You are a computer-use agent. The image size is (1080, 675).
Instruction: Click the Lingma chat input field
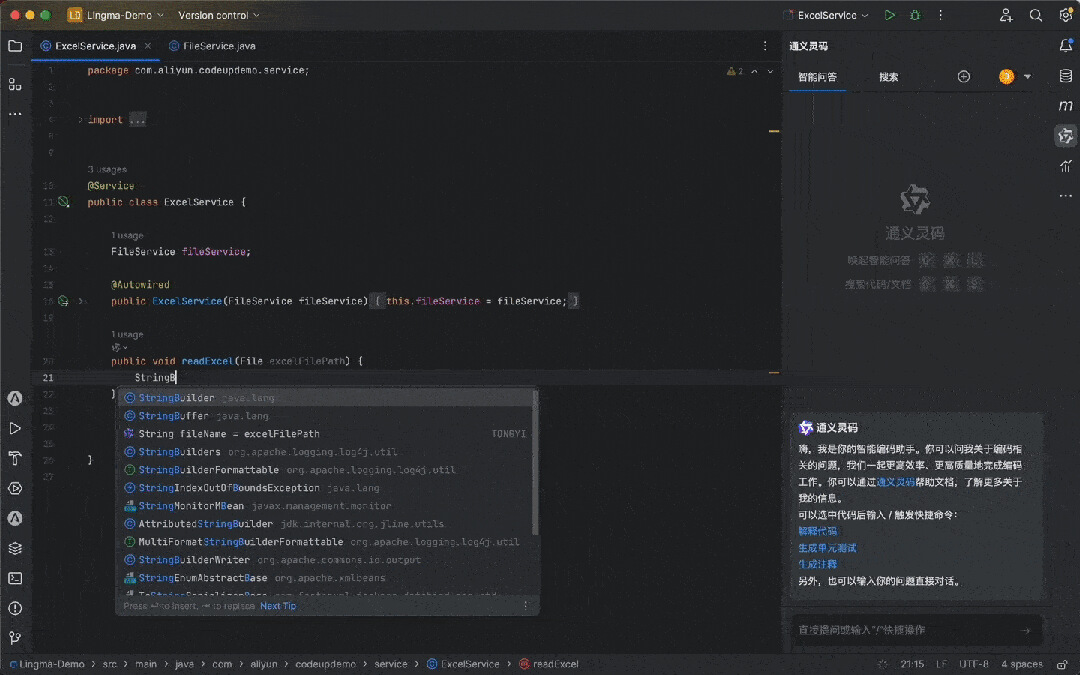coord(905,630)
